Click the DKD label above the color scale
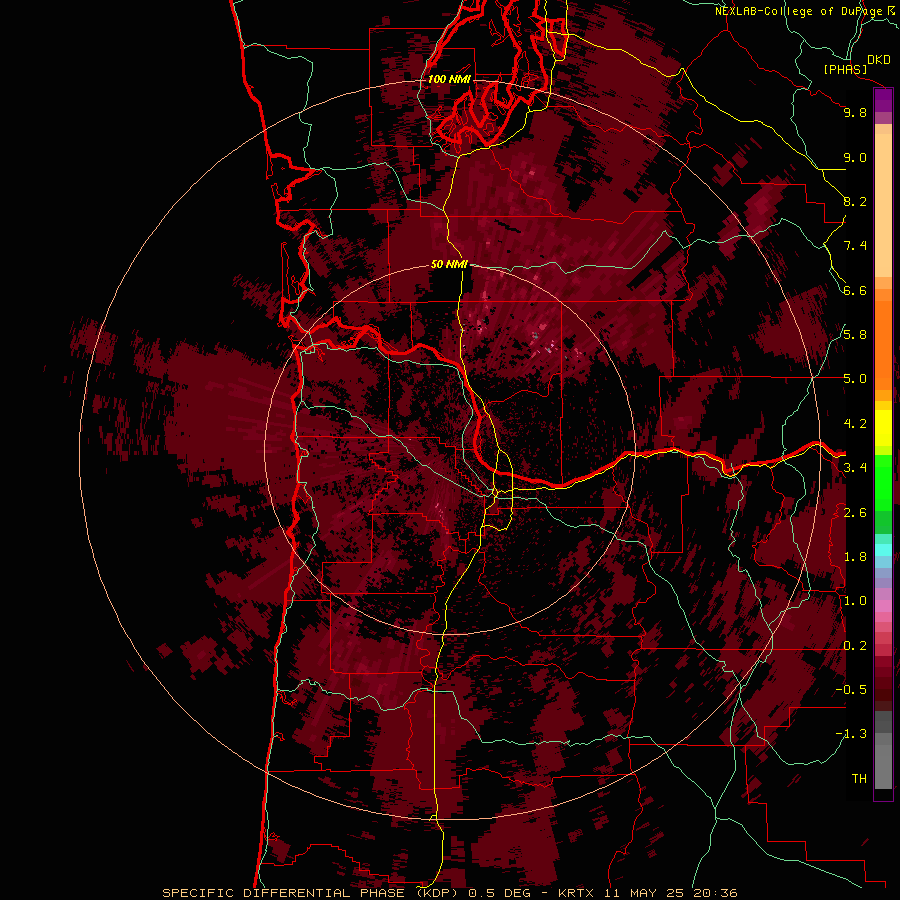This screenshot has width=900, height=900. coord(879,60)
